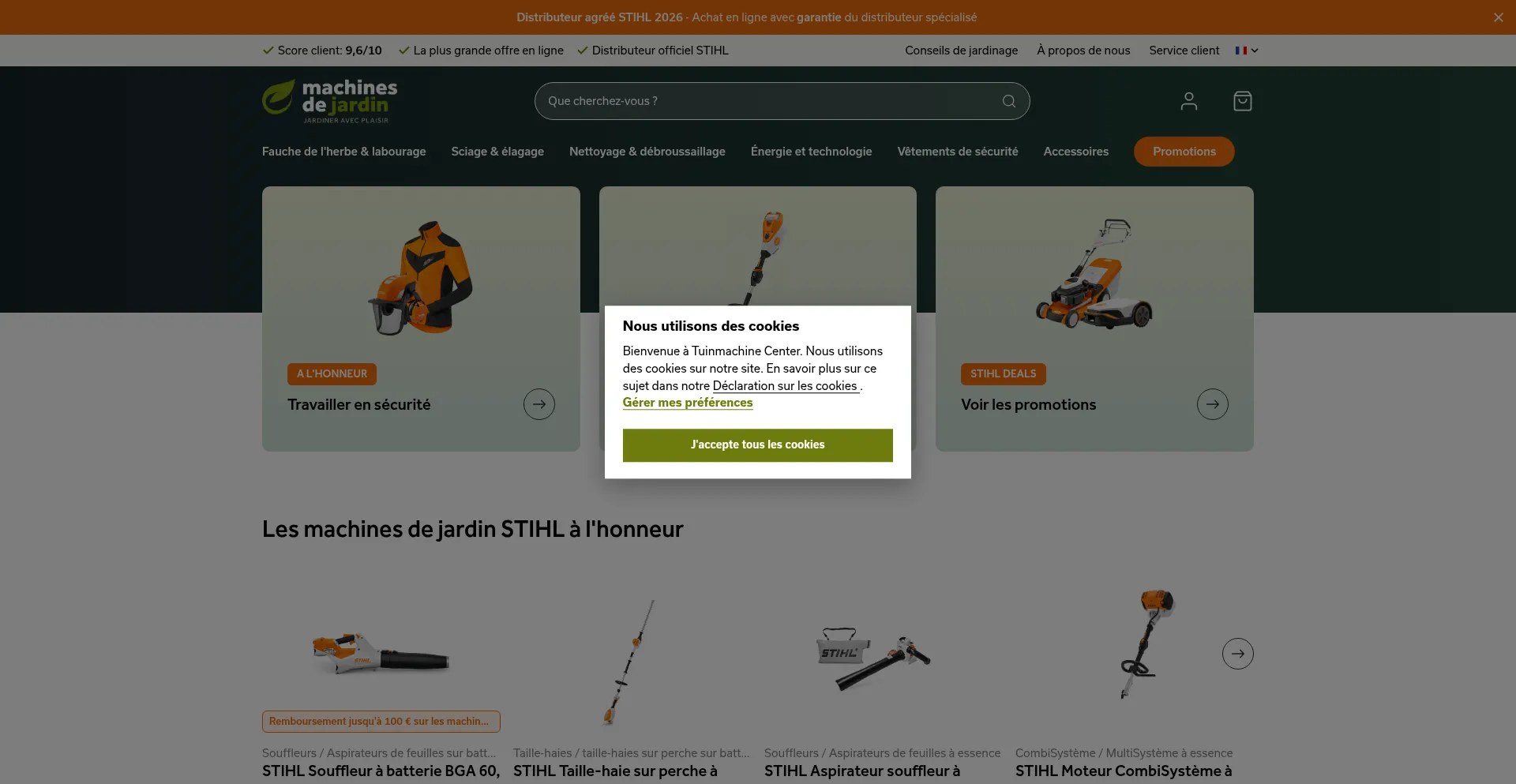Open the French flag language dropdown
The image size is (1516, 784).
[x=1247, y=51]
